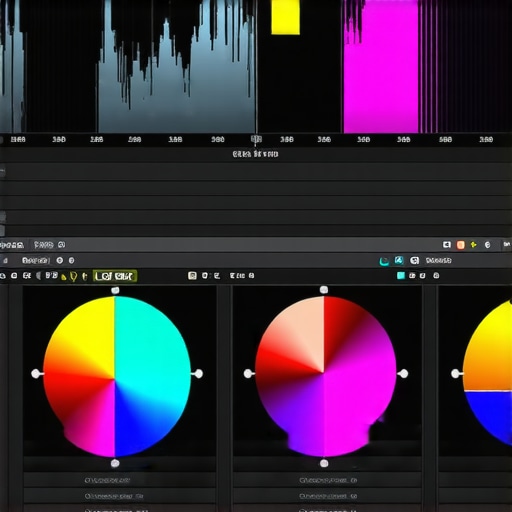
Task: Click the right handle of the magenta and pink color wheel
Action: (404, 374)
